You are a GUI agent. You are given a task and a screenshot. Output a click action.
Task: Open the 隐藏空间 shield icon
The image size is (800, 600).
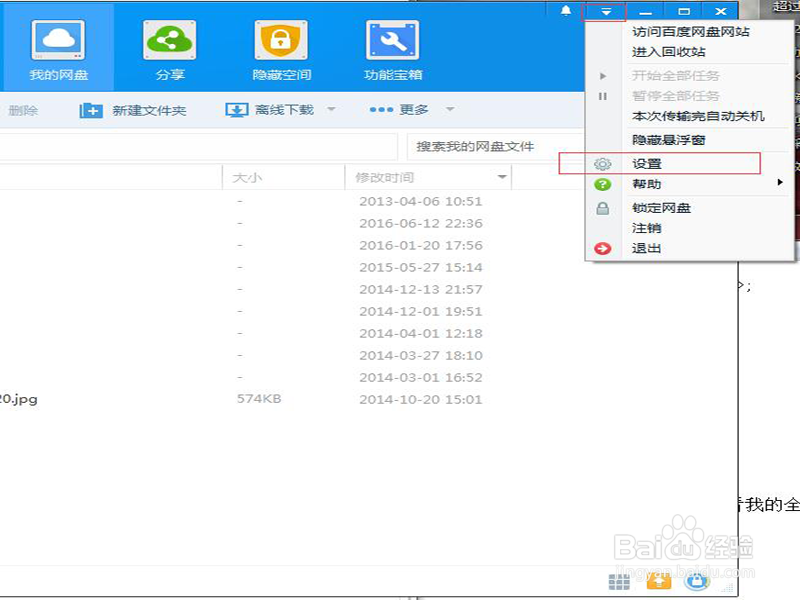[x=281, y=40]
